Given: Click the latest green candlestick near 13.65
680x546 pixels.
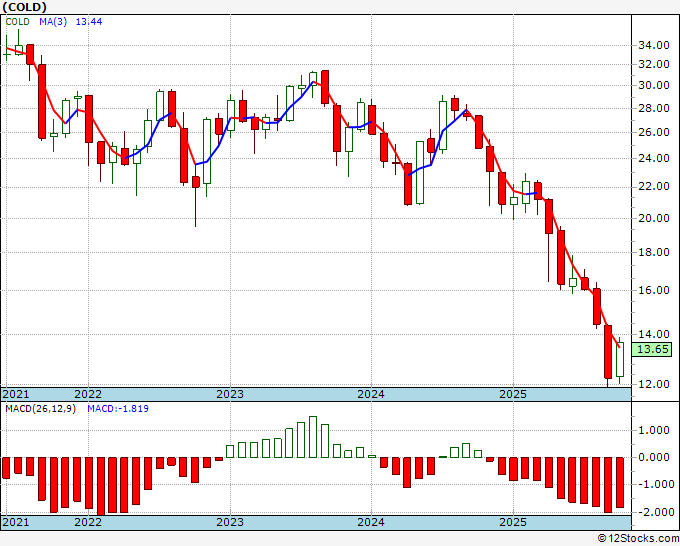Looking at the screenshot, I should 620,360.
